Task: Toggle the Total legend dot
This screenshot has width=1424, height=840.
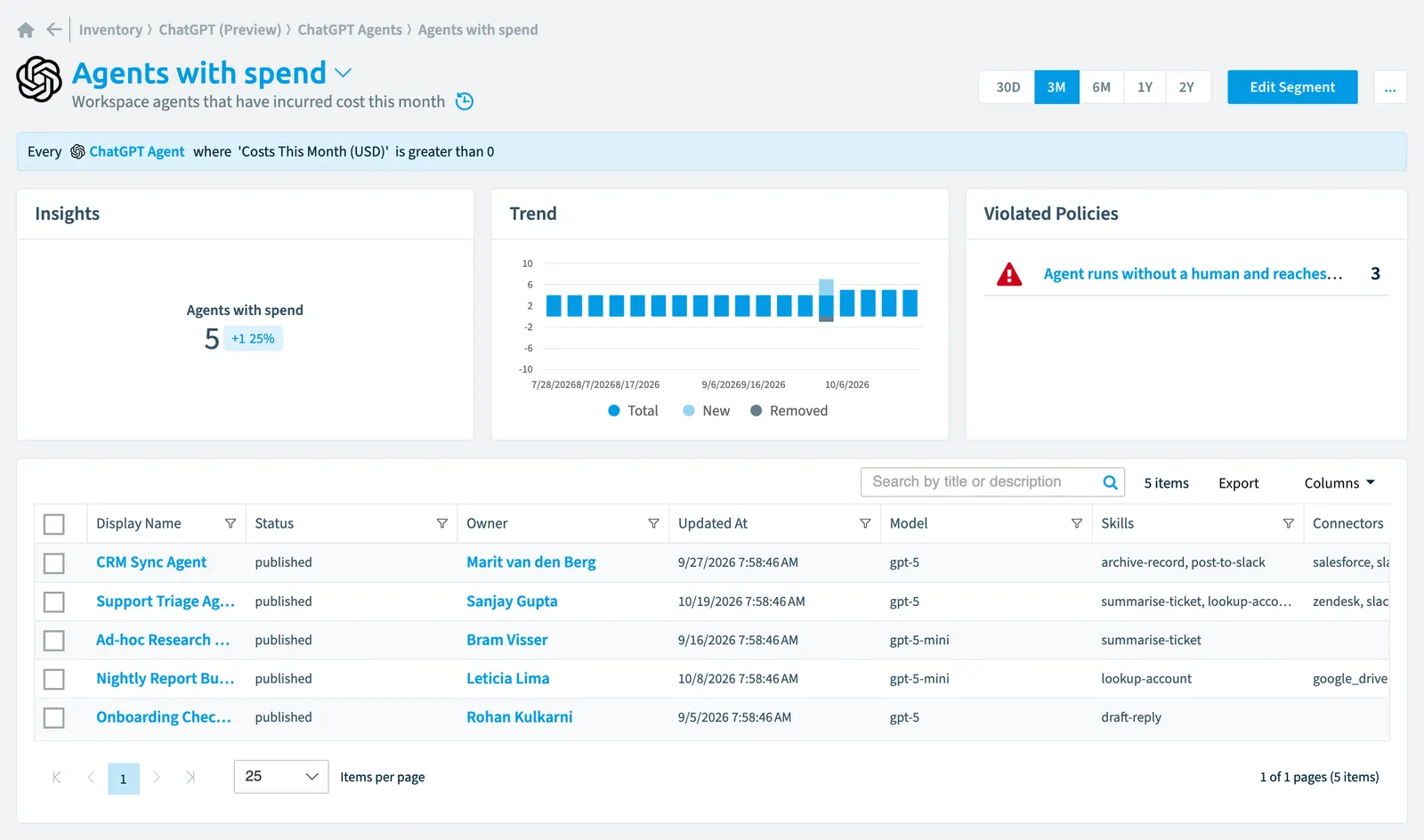Action: [614, 410]
